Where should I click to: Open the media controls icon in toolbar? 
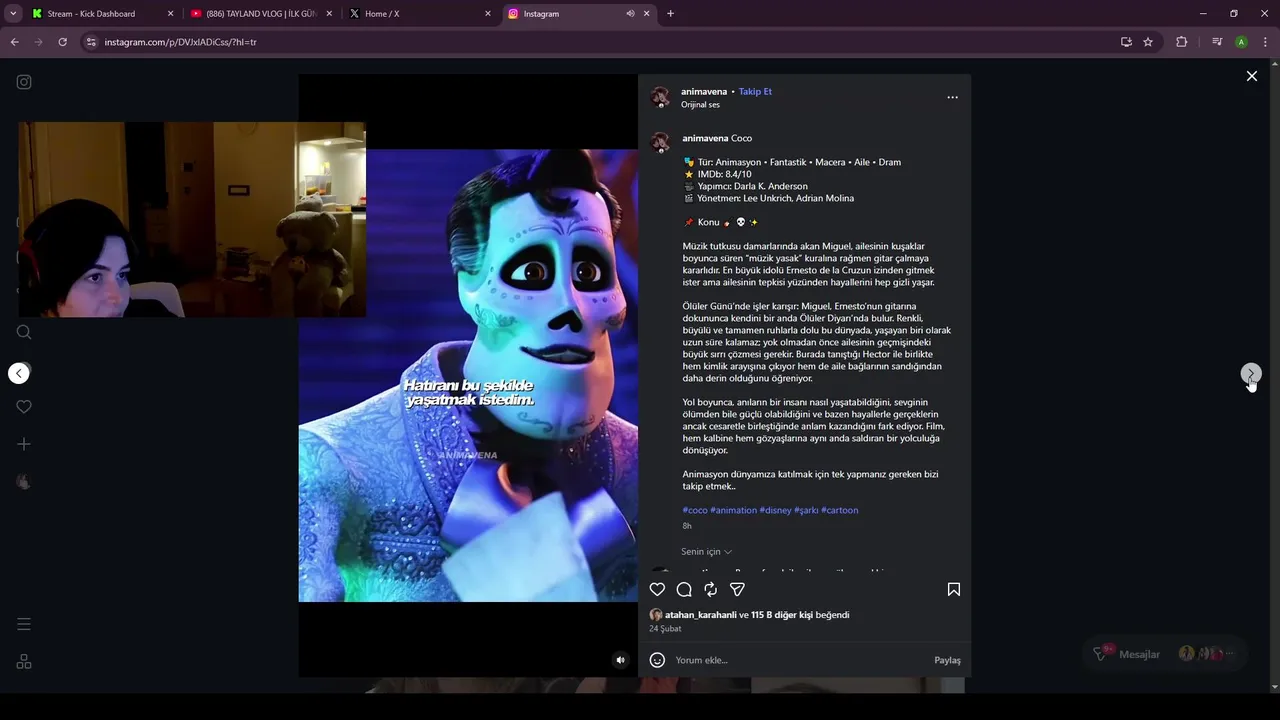pyautogui.click(x=1217, y=42)
